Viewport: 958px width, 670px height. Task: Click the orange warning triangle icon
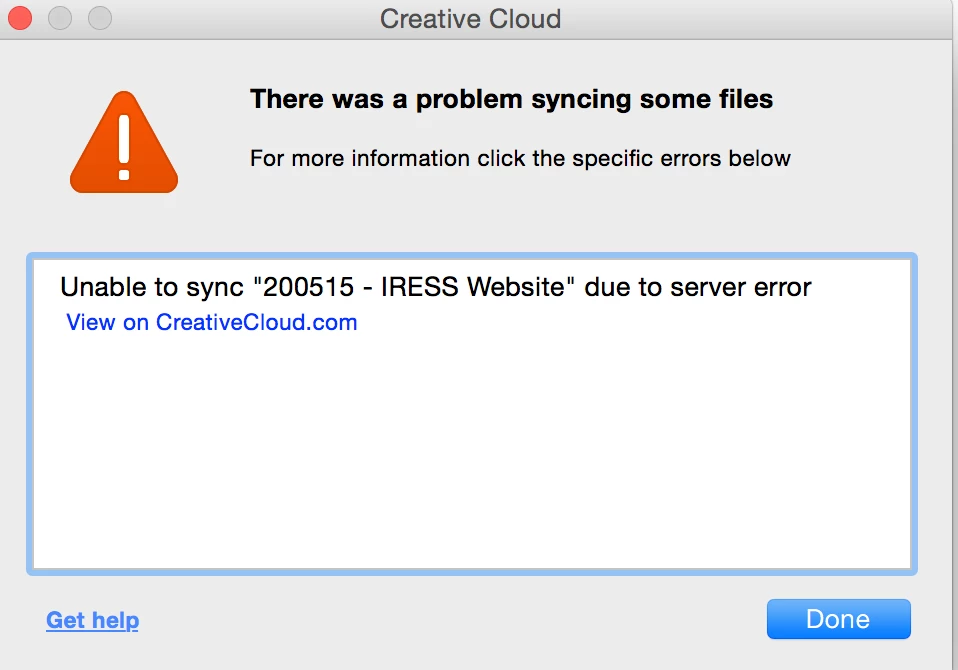(124, 143)
